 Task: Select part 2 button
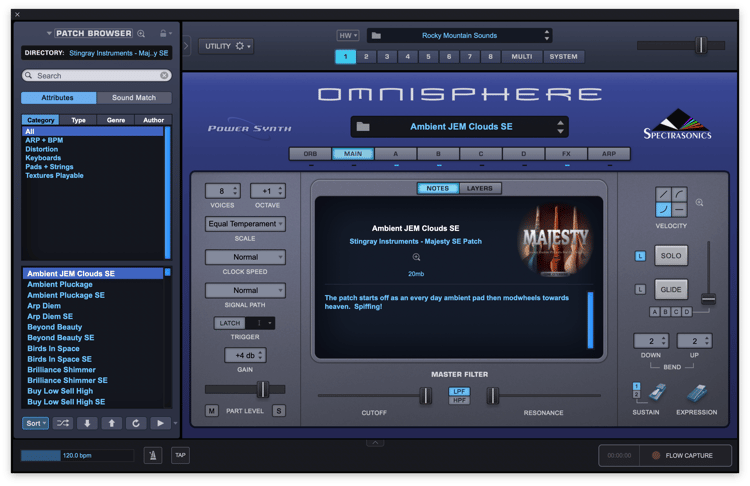pyautogui.click(x=366, y=56)
